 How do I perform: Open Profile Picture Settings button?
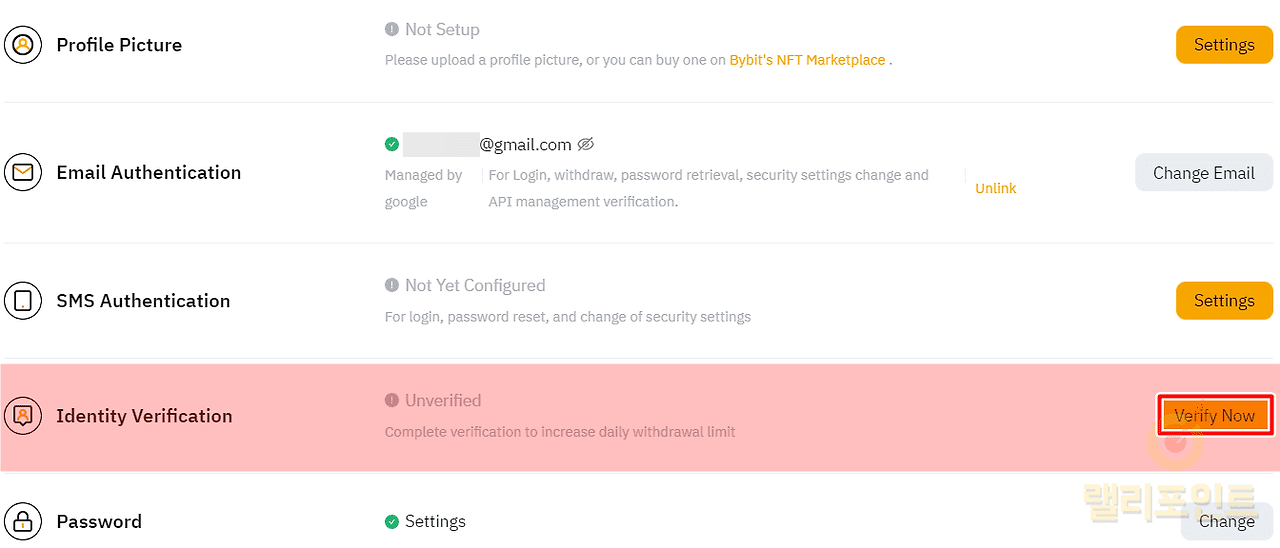click(1224, 45)
